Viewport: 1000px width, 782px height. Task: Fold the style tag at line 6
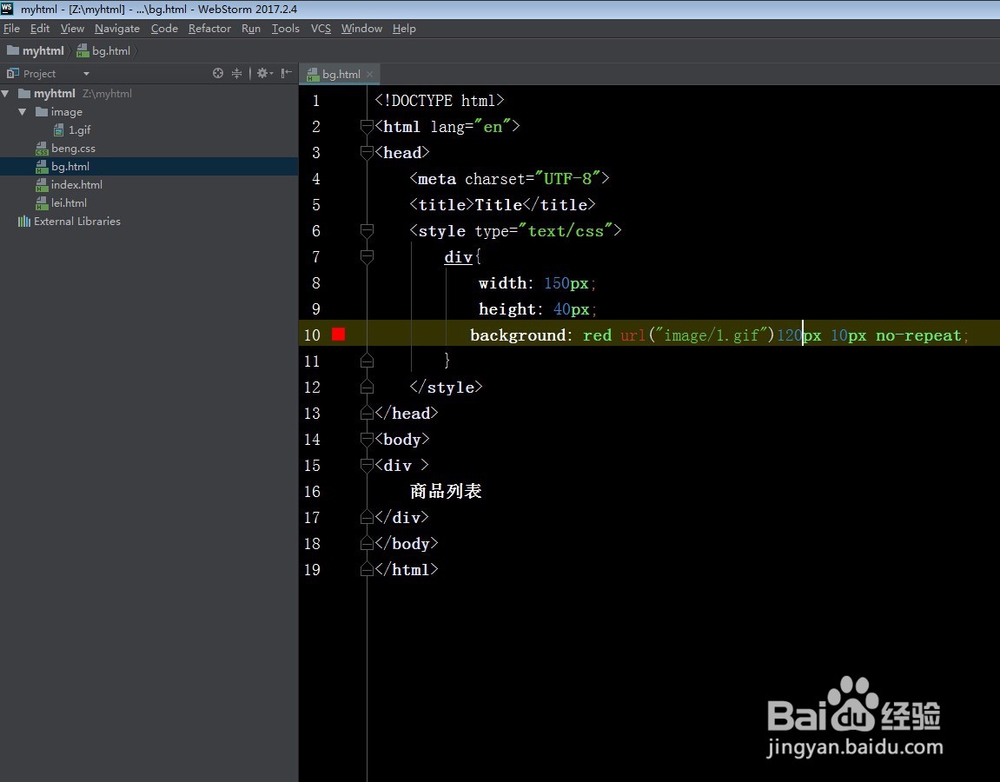tap(367, 230)
